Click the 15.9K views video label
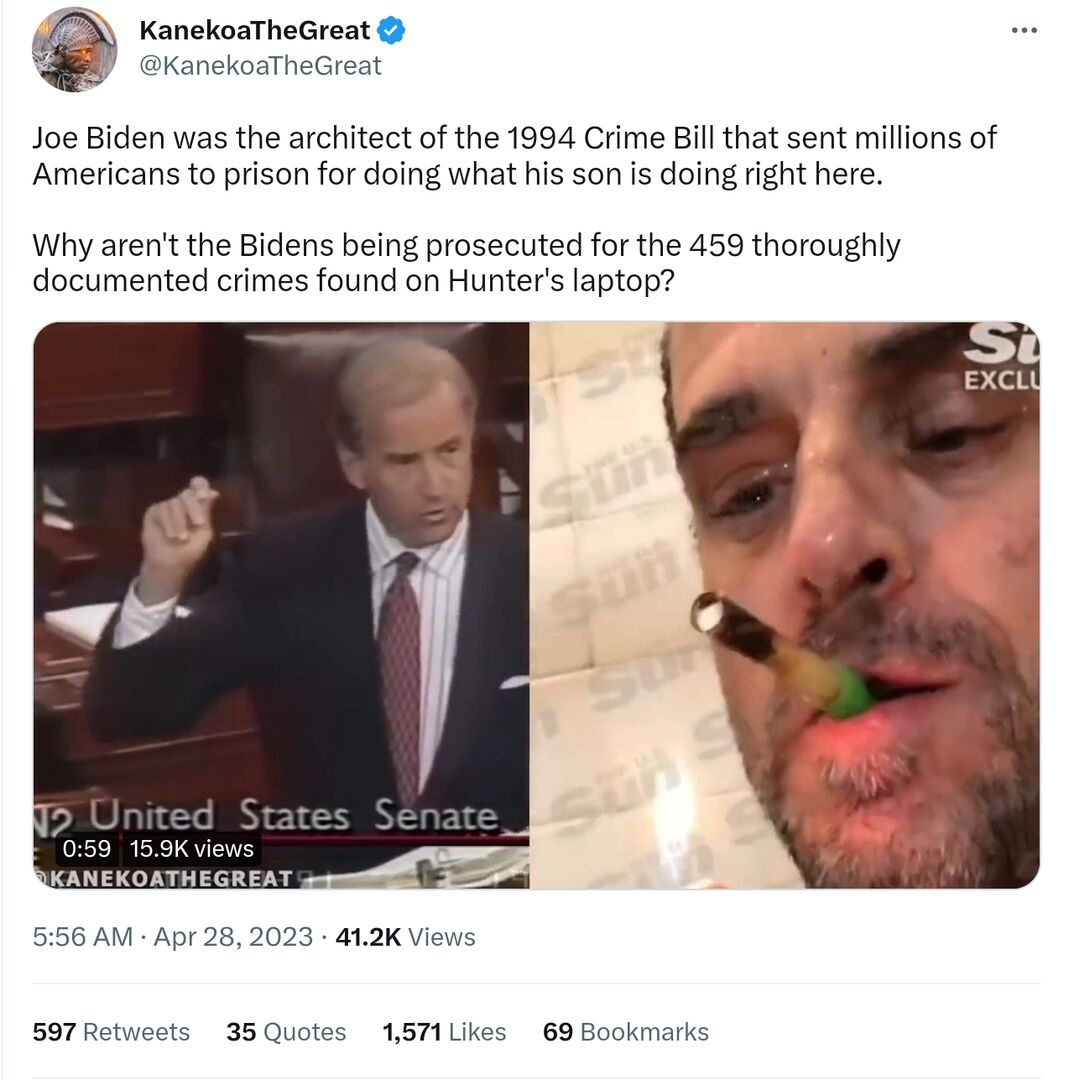The image size is (1069, 1080). click(x=192, y=848)
